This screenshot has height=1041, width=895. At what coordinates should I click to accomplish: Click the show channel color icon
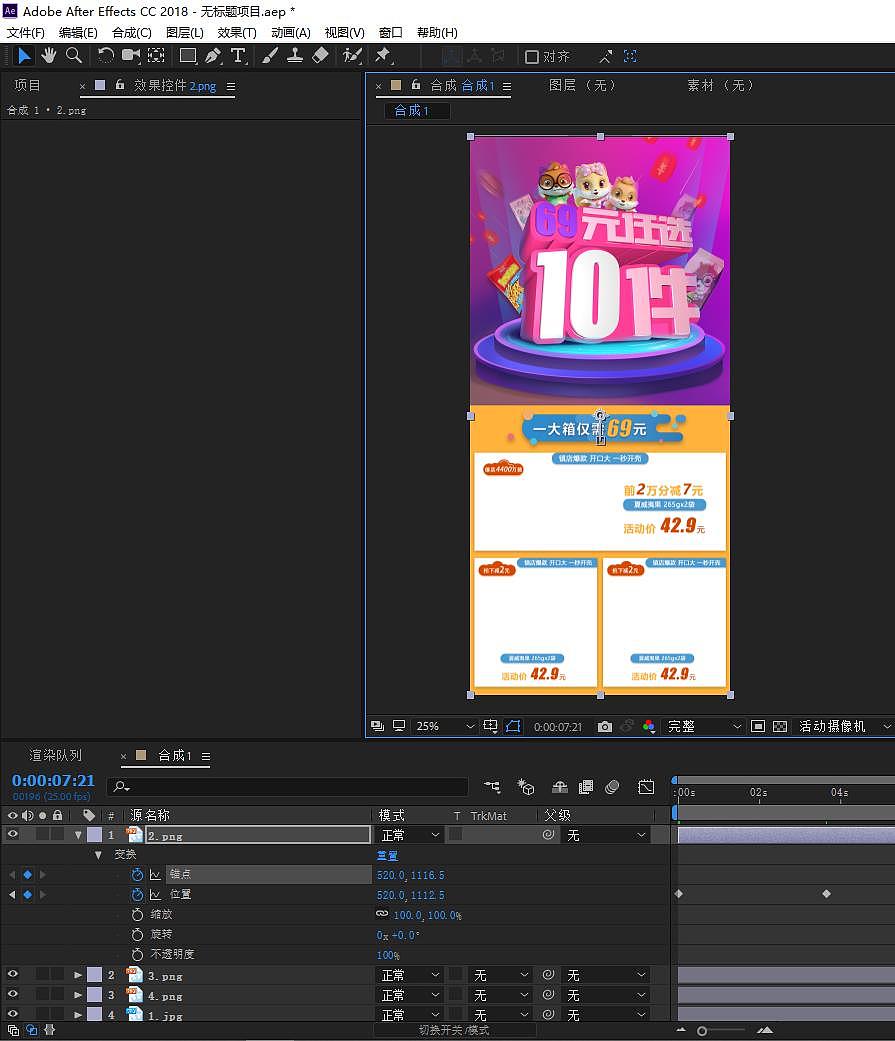(x=649, y=727)
